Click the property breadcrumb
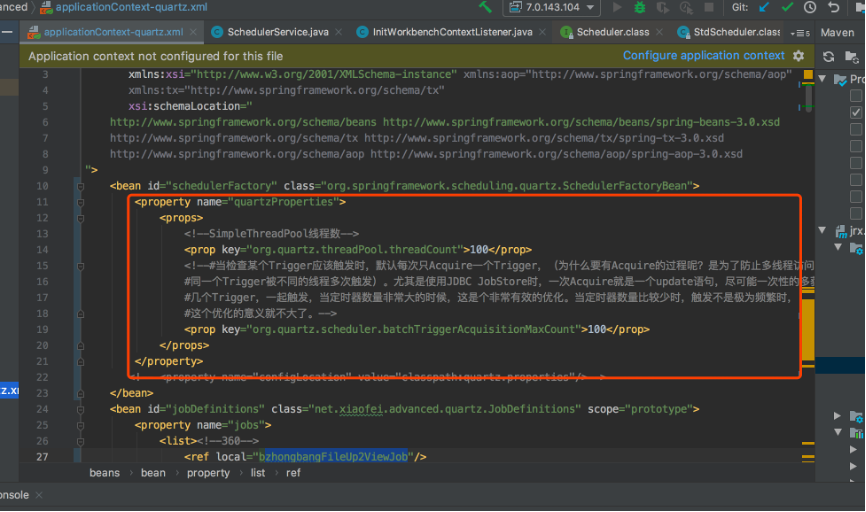The height and width of the screenshot is (512, 866). pyautogui.click(x=208, y=473)
